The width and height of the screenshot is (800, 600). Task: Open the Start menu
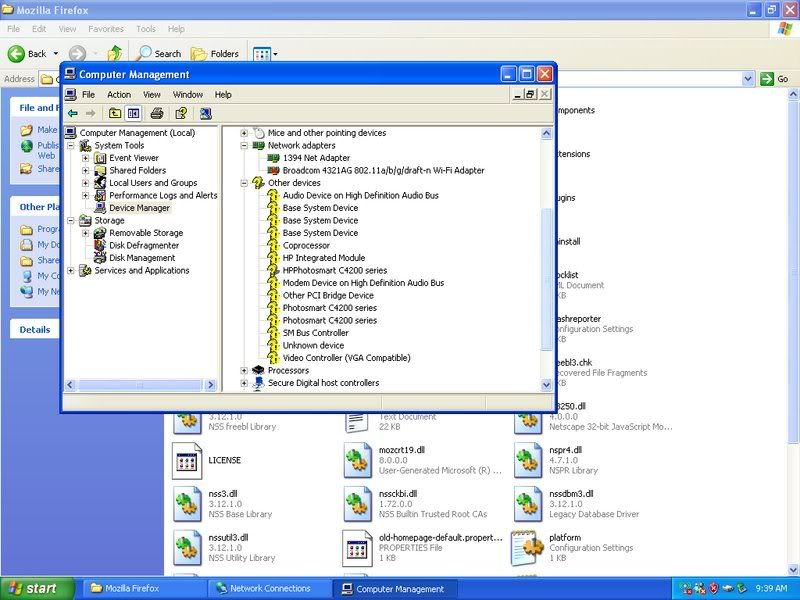pos(37,589)
